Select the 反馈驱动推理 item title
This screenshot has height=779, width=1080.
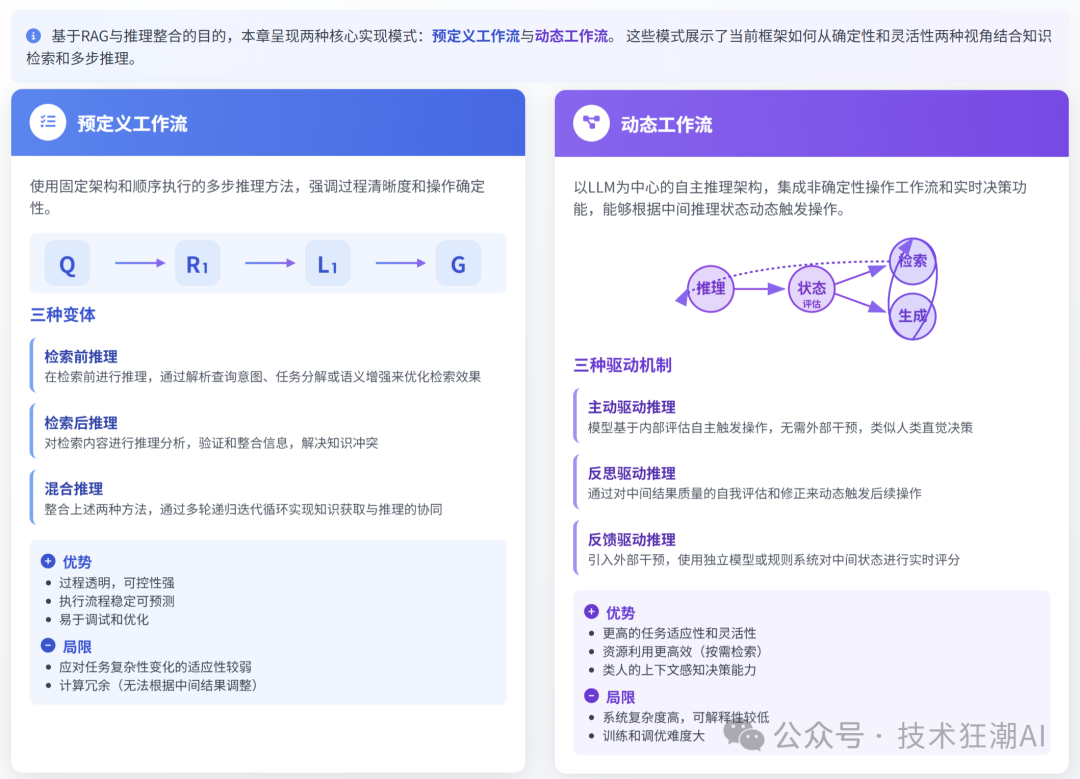point(631,539)
